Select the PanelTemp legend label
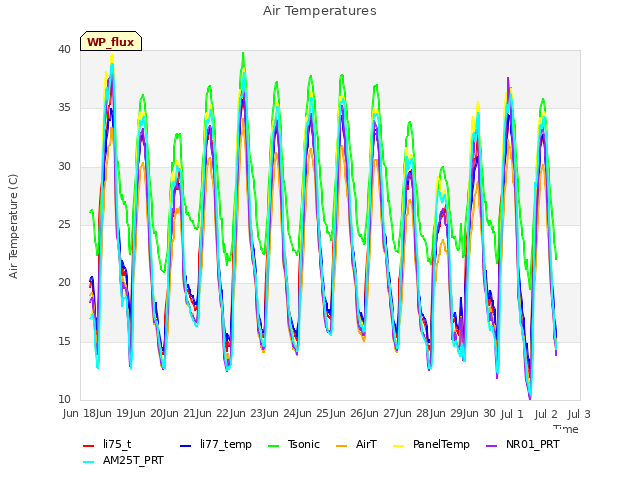The image size is (640, 480). pyautogui.click(x=441, y=444)
